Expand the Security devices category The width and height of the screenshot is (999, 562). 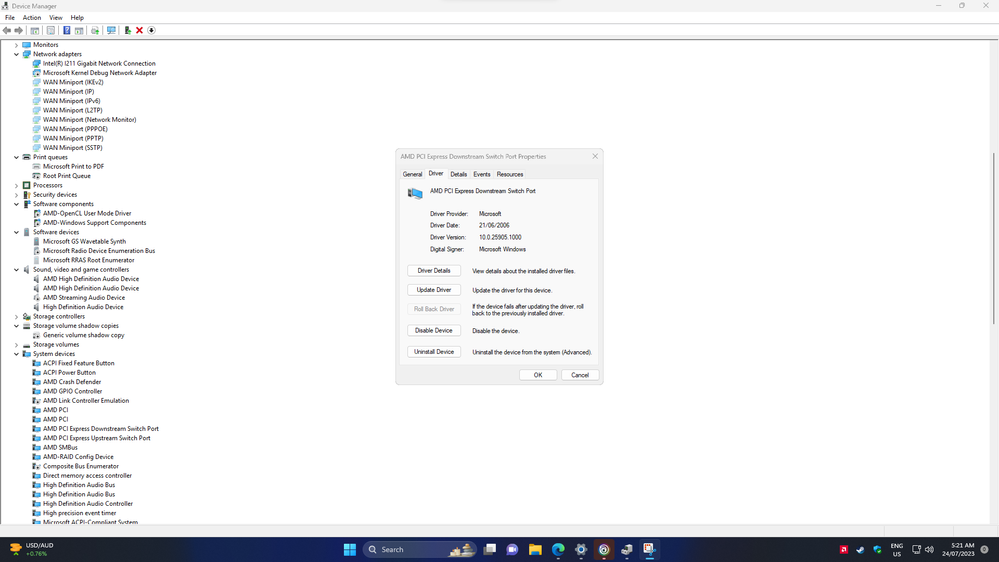(x=17, y=195)
